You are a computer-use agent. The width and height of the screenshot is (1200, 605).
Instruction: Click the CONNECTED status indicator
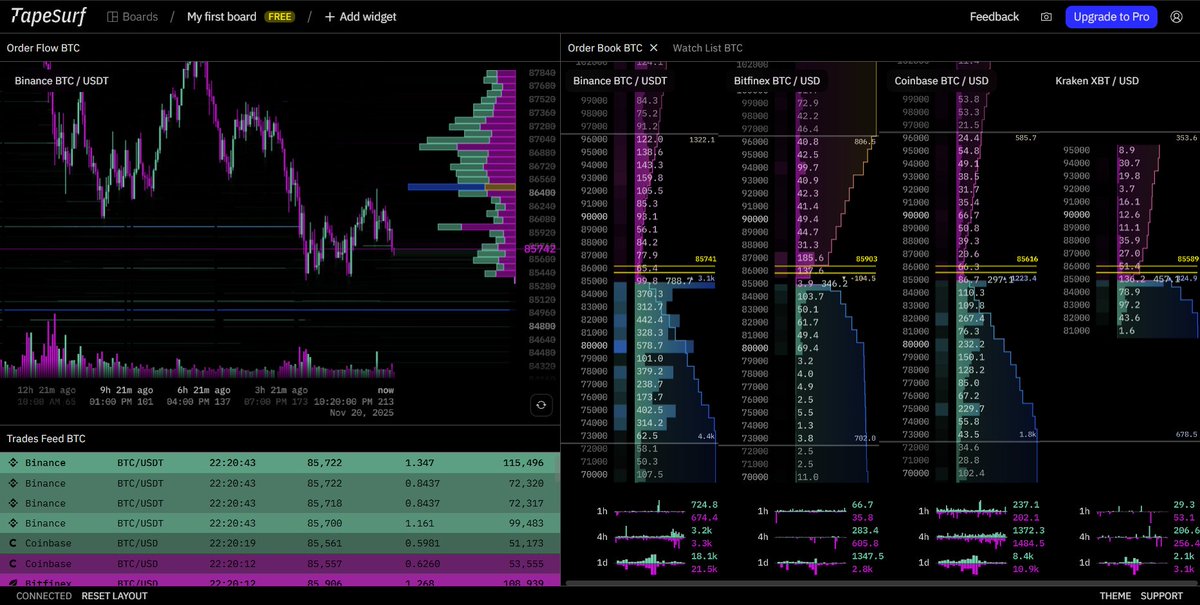pyautogui.click(x=44, y=596)
